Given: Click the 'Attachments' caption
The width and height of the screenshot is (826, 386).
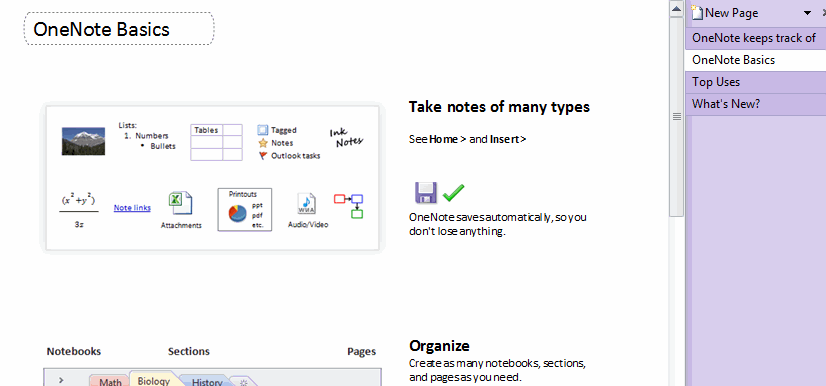Looking at the screenshot, I should coord(181,225).
